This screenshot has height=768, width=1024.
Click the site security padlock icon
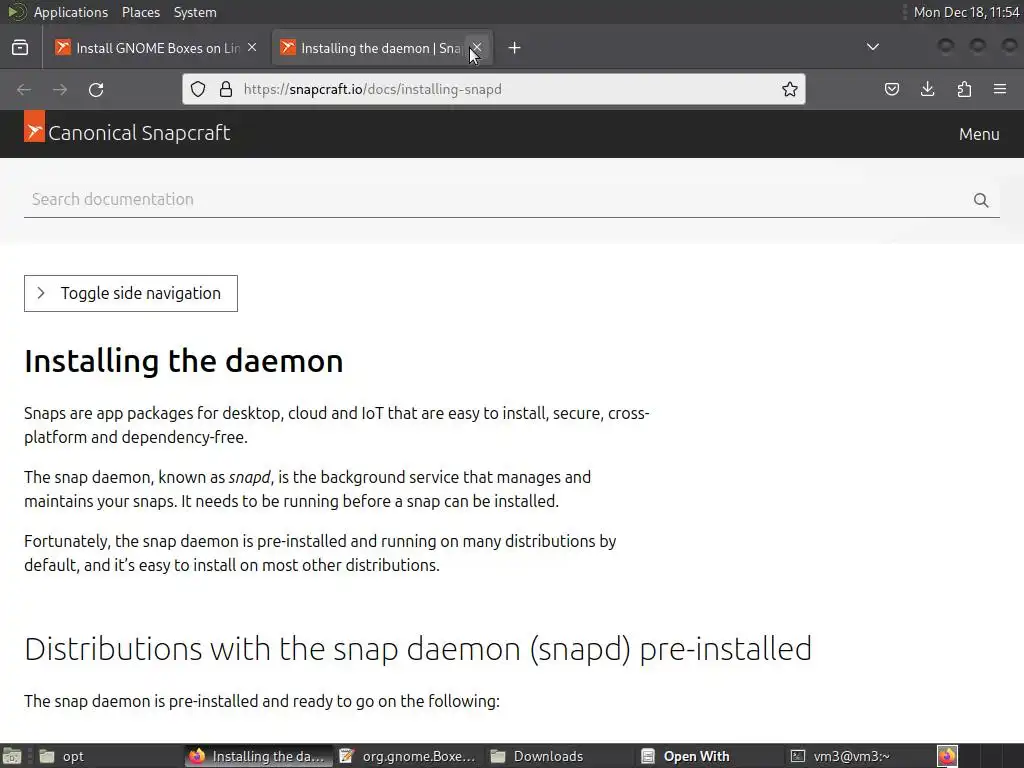[226, 89]
